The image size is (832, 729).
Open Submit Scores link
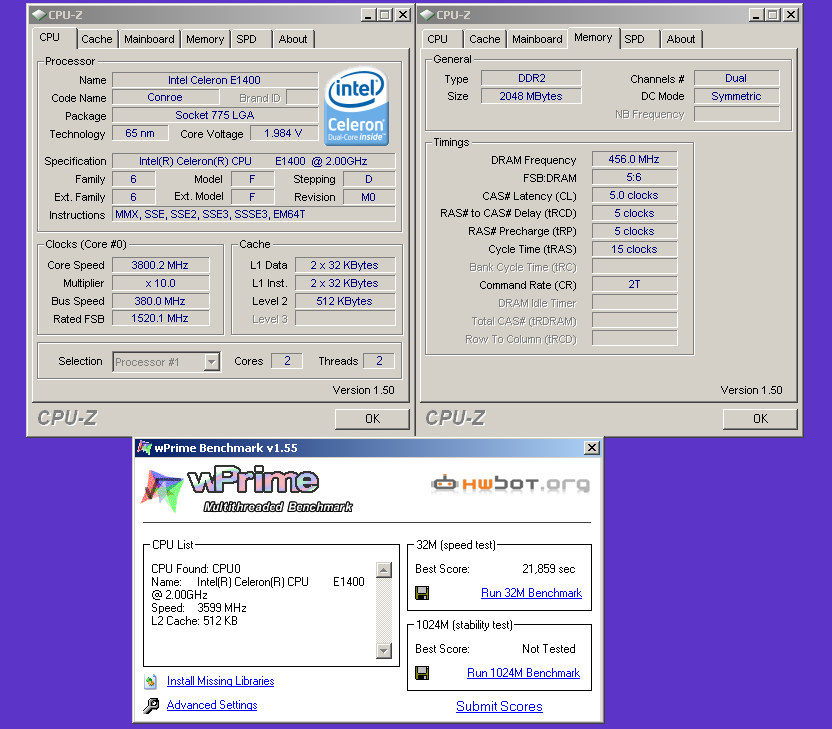tap(499, 706)
